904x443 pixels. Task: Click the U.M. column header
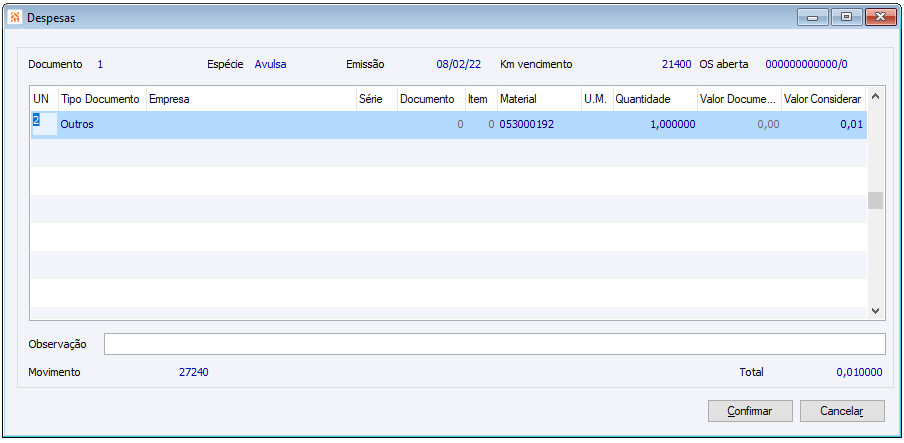(x=597, y=99)
